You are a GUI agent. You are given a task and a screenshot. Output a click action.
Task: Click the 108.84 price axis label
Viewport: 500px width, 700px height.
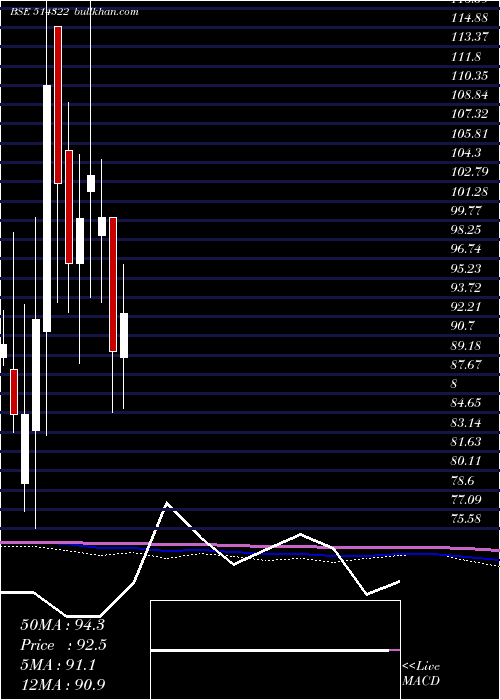coord(470,95)
